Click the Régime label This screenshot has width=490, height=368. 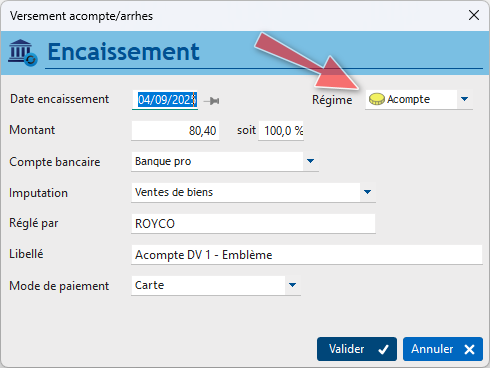click(332, 100)
